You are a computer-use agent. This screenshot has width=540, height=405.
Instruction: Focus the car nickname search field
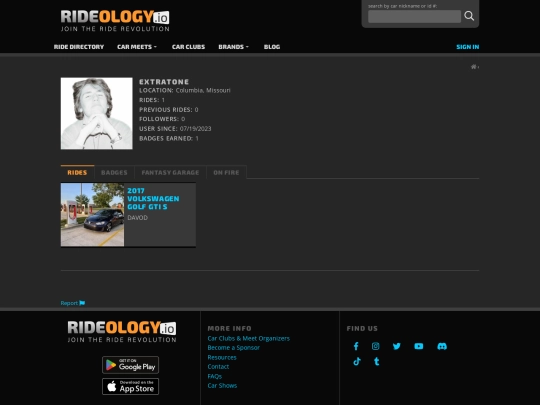414,16
